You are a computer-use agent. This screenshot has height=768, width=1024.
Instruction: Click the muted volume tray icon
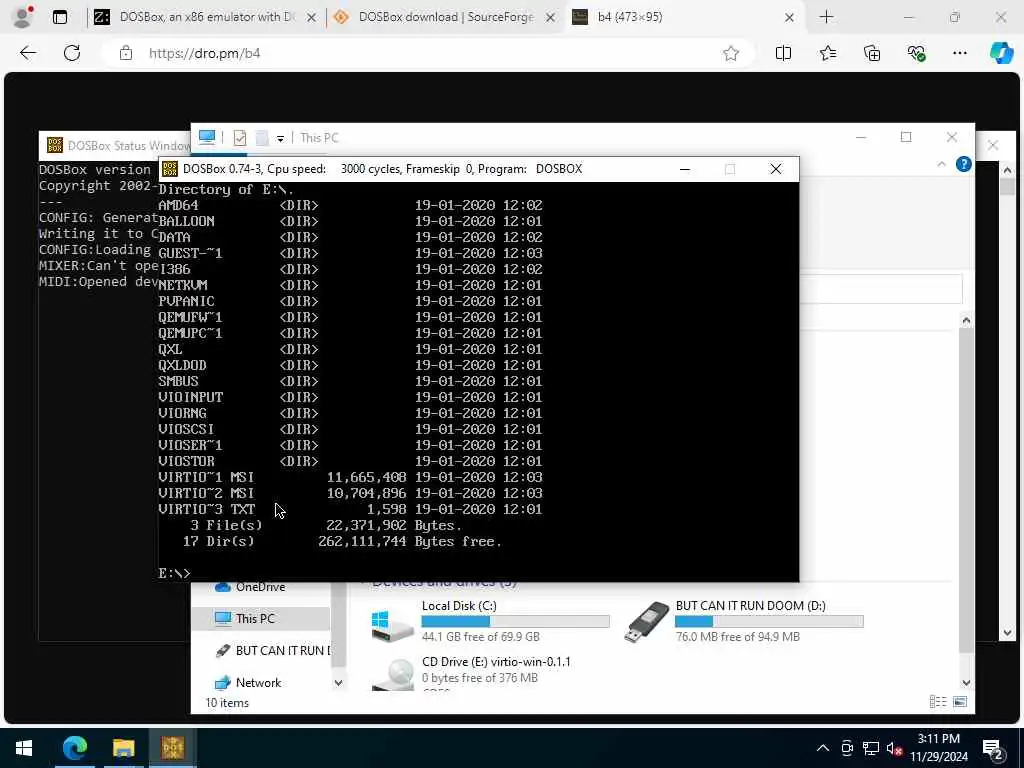[895, 748]
